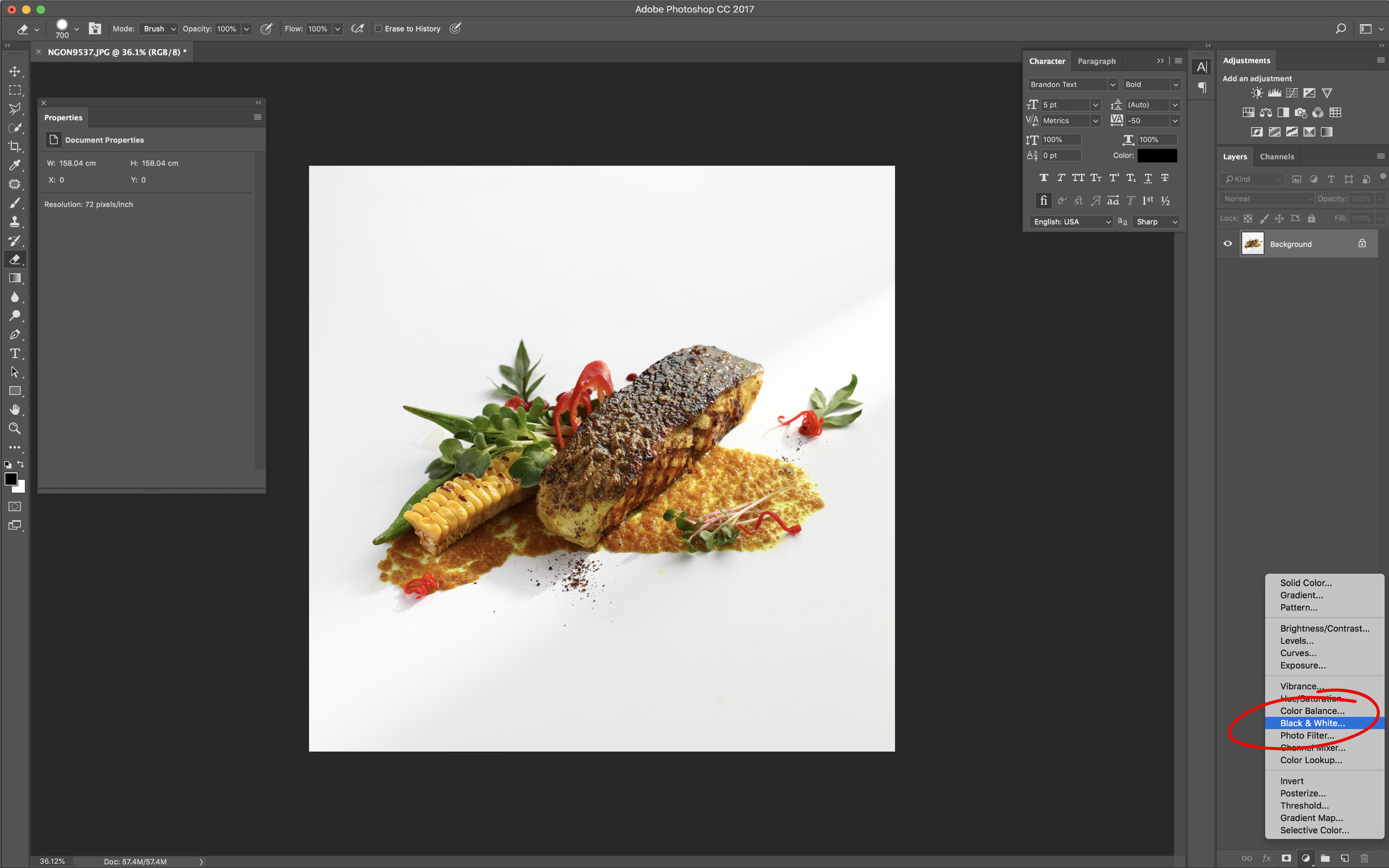Add a Brightness/Contrast adjustment icon
The width and height of the screenshot is (1389, 868).
[x=1256, y=93]
